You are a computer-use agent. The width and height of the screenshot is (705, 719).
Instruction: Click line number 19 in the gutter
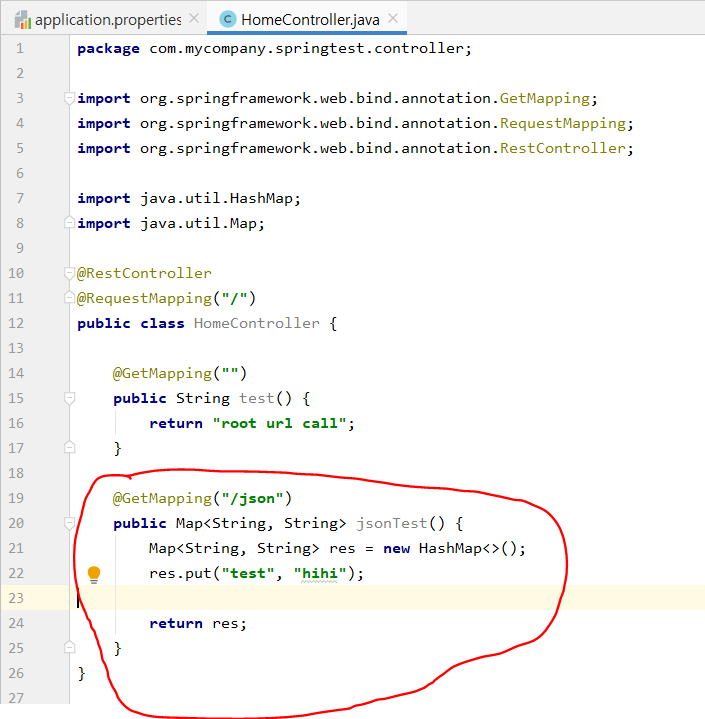16,498
